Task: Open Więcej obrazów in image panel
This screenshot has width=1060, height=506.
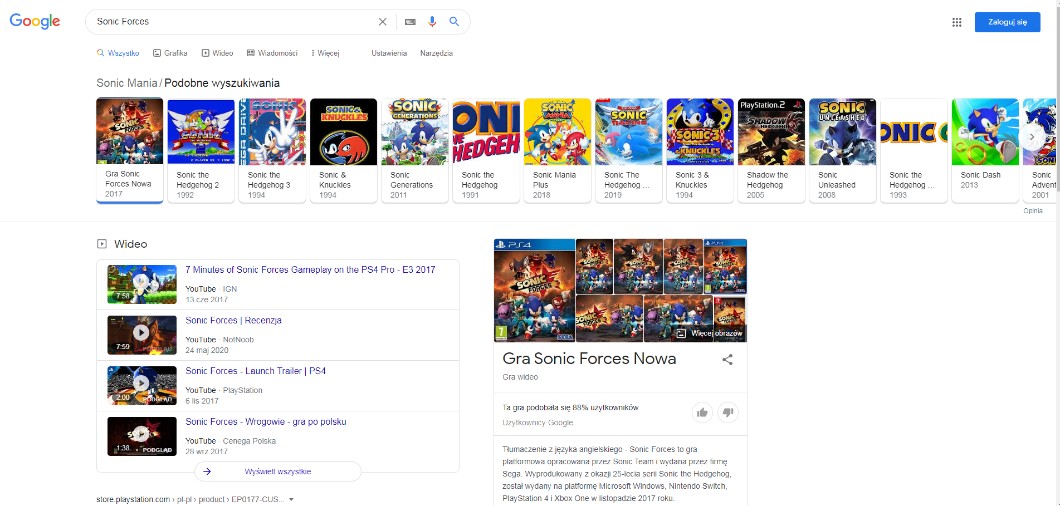Action: [710, 334]
